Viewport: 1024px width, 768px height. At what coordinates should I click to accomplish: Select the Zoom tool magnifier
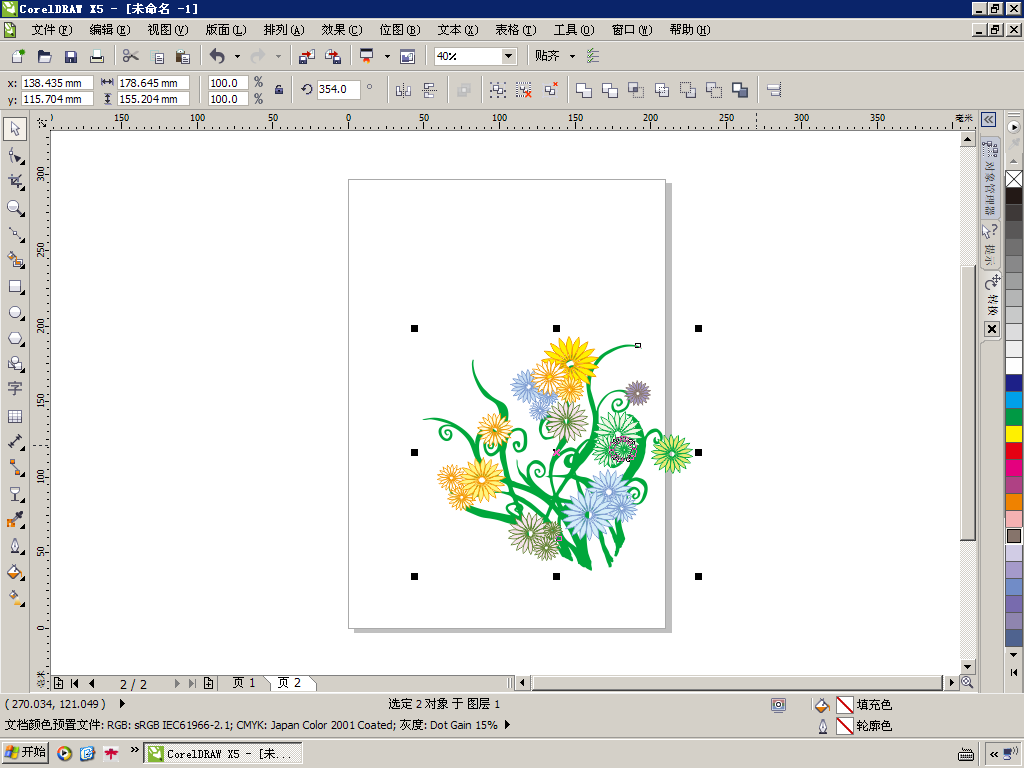(x=16, y=208)
